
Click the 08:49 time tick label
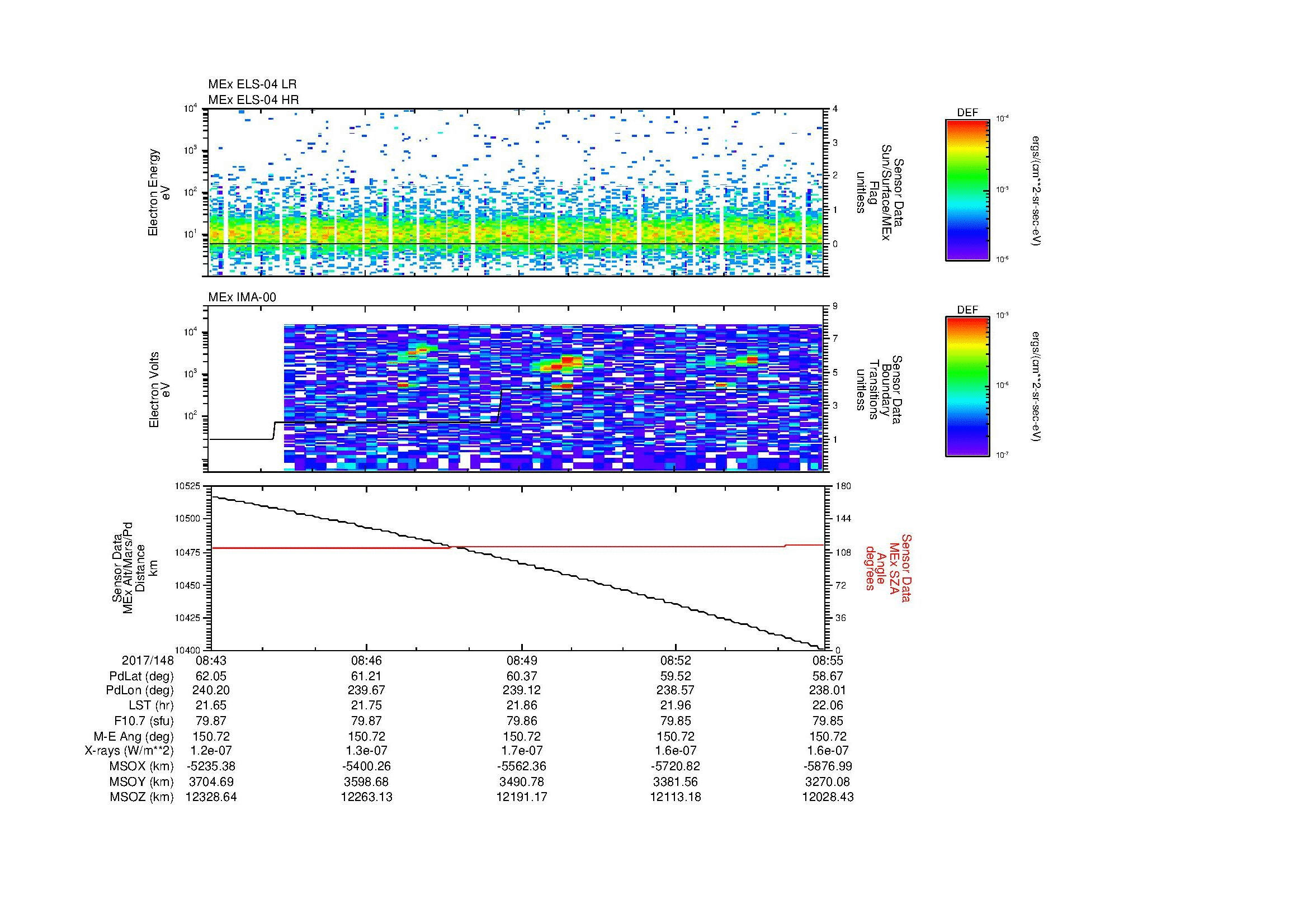pyautogui.click(x=521, y=660)
